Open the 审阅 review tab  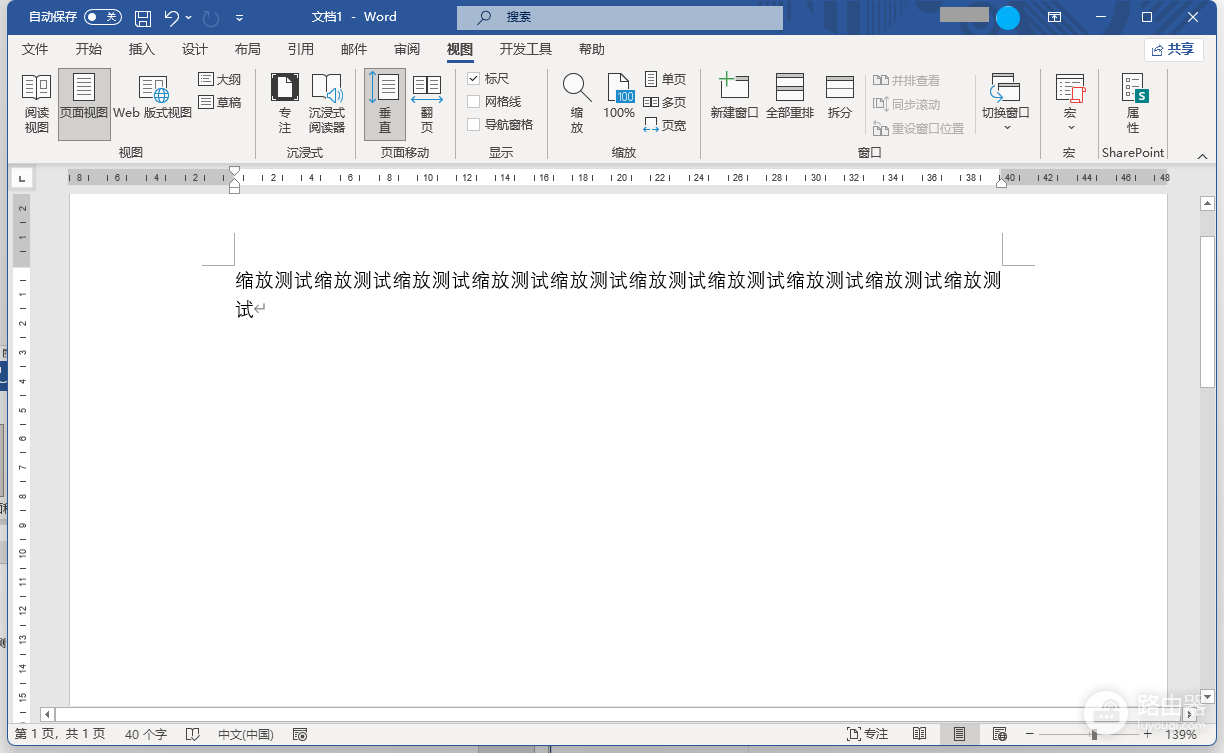click(x=407, y=49)
